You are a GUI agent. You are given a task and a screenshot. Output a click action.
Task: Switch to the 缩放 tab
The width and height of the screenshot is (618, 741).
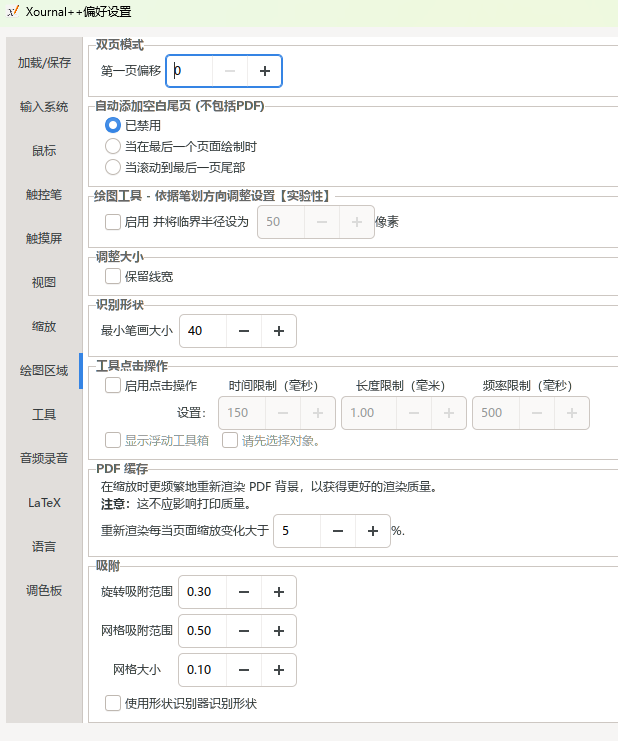pos(44,326)
